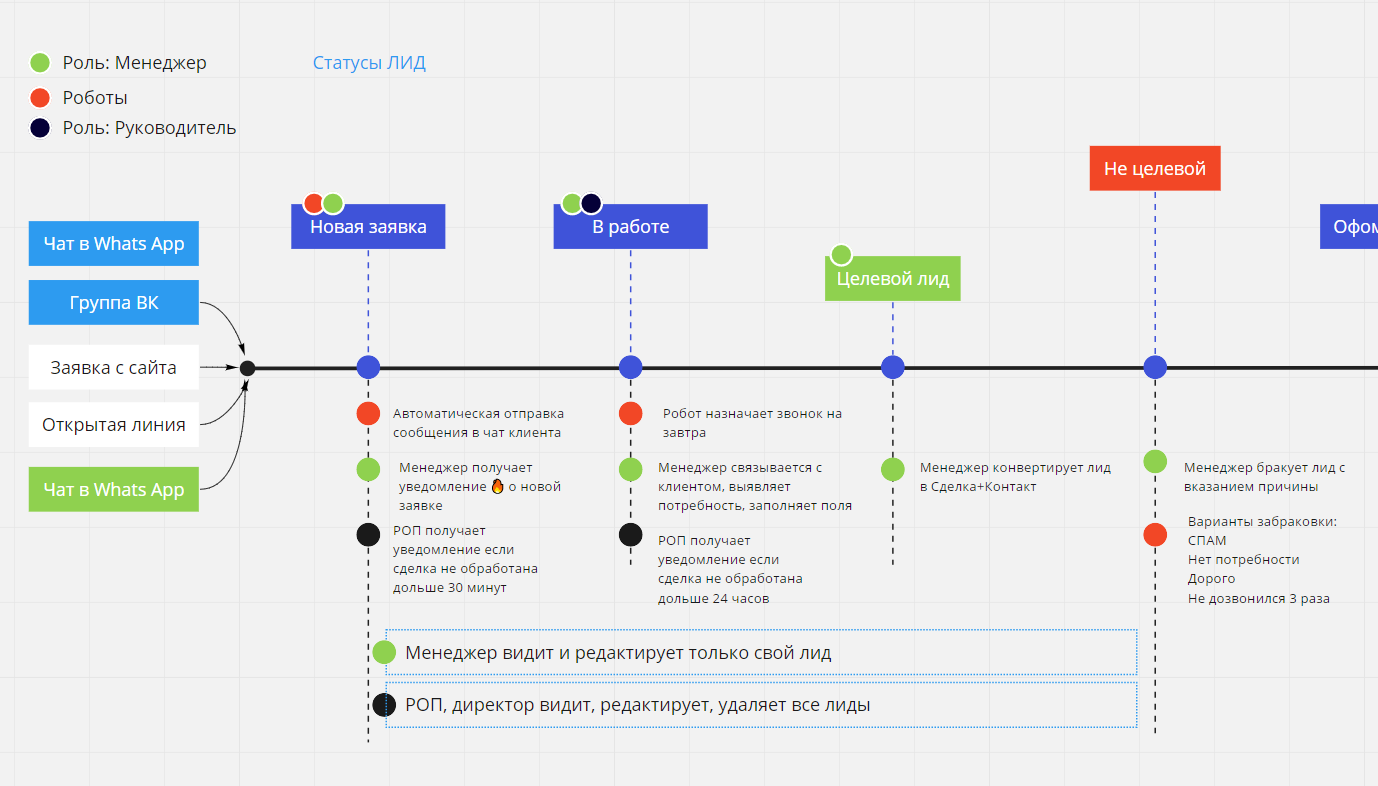The height and width of the screenshot is (786, 1378).
Task: Select frame Менеджер видит и редактирует только свой лид
Action: tap(761, 652)
